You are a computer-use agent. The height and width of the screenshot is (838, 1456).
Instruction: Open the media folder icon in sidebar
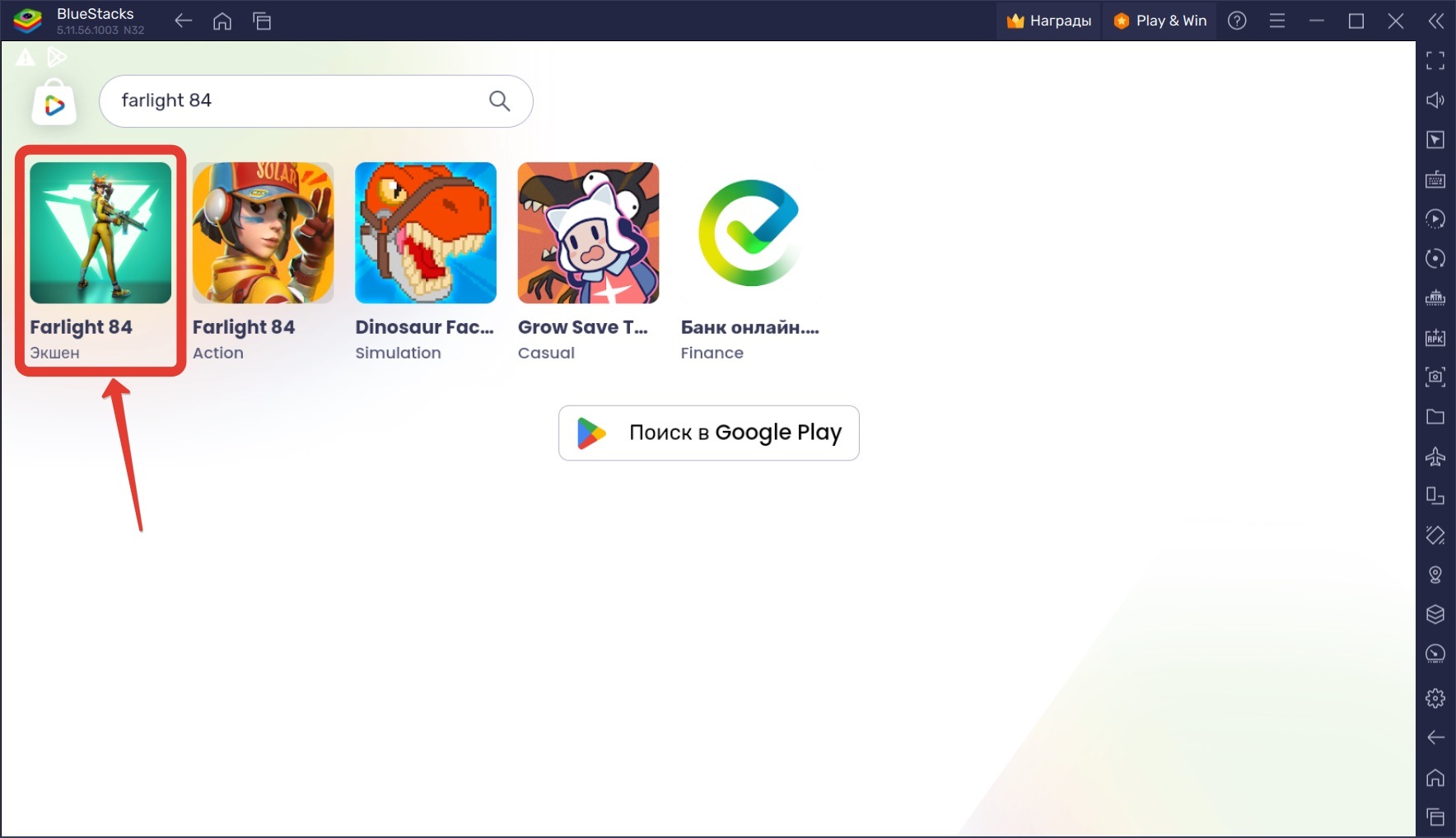pos(1435,416)
